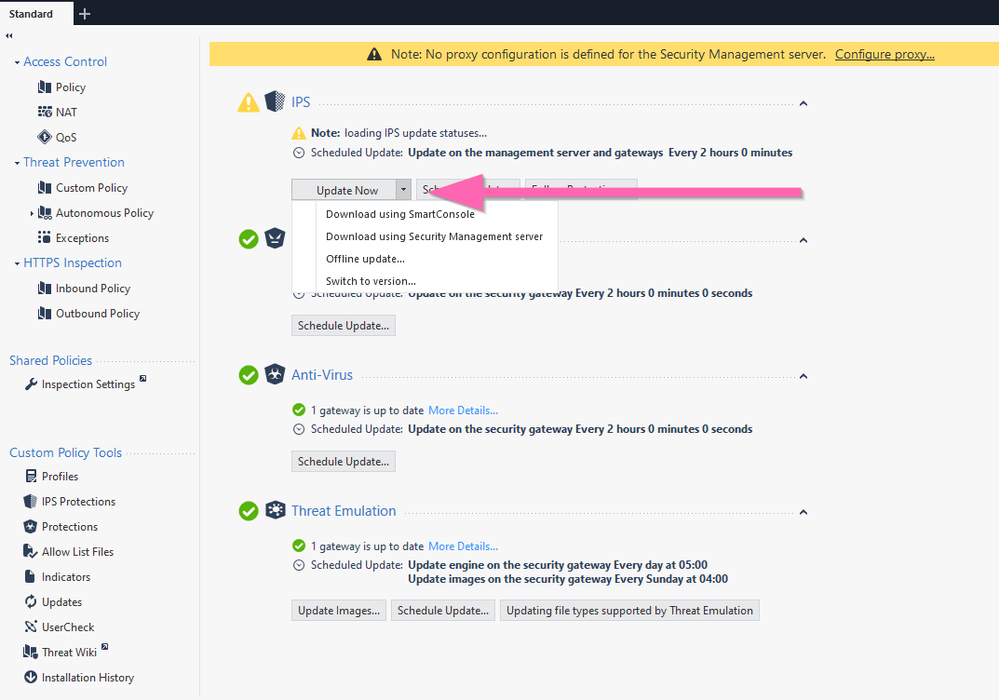This screenshot has width=999, height=700.
Task: Open Anti-Virus More Details... link
Action: pos(463,410)
